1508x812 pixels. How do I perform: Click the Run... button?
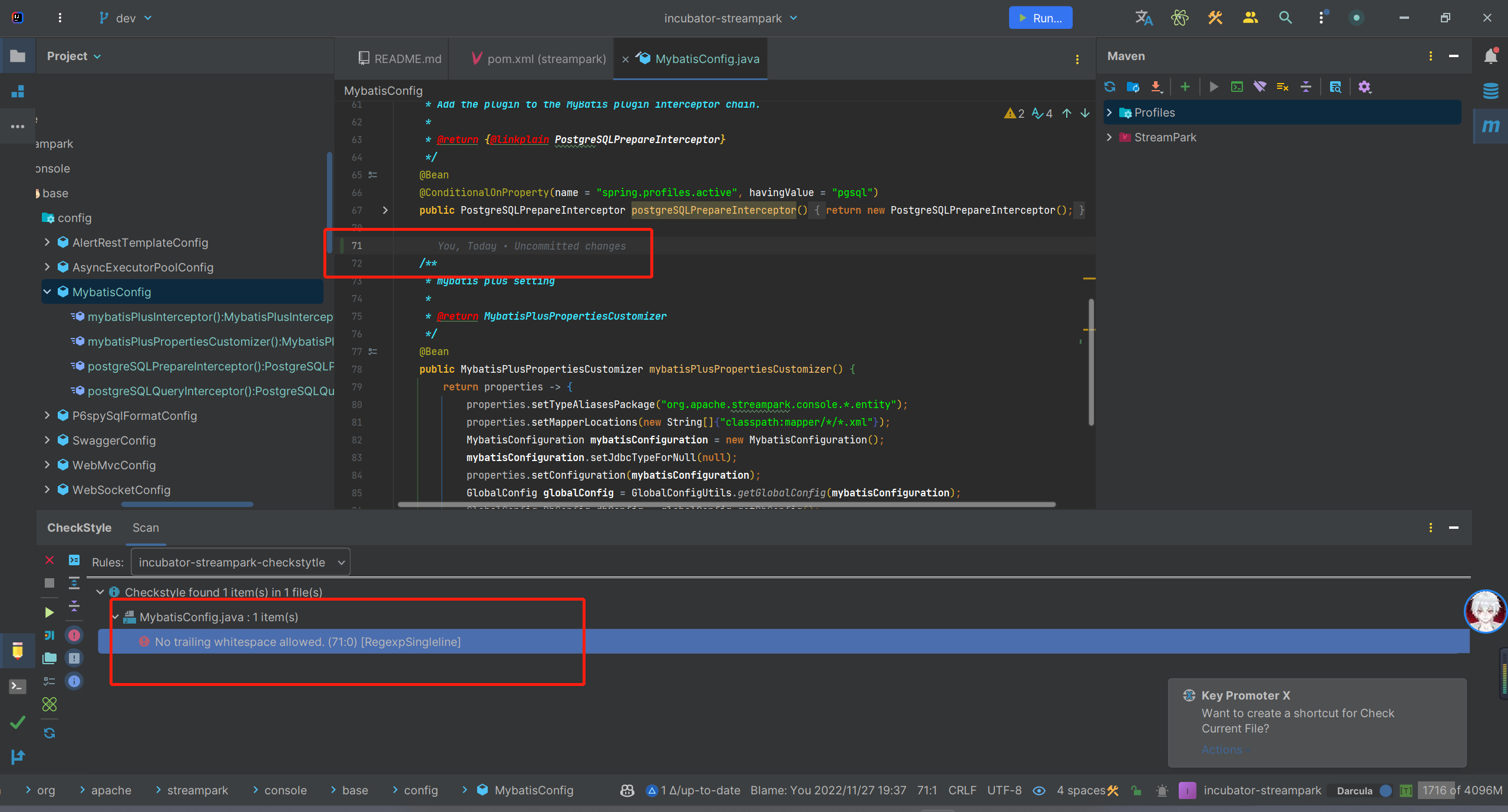pyautogui.click(x=1040, y=18)
